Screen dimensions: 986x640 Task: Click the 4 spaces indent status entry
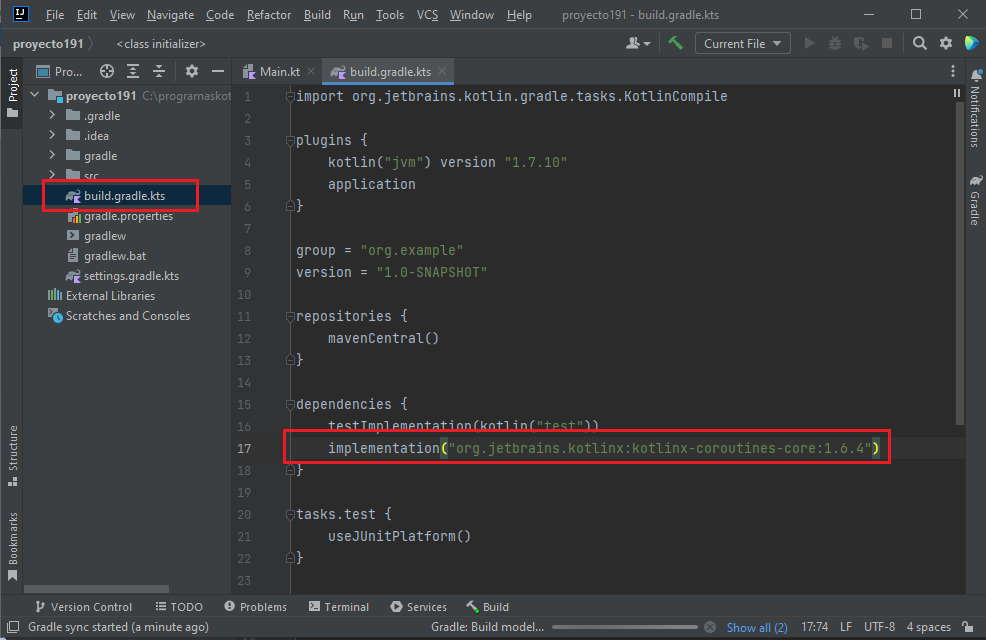coord(928,627)
